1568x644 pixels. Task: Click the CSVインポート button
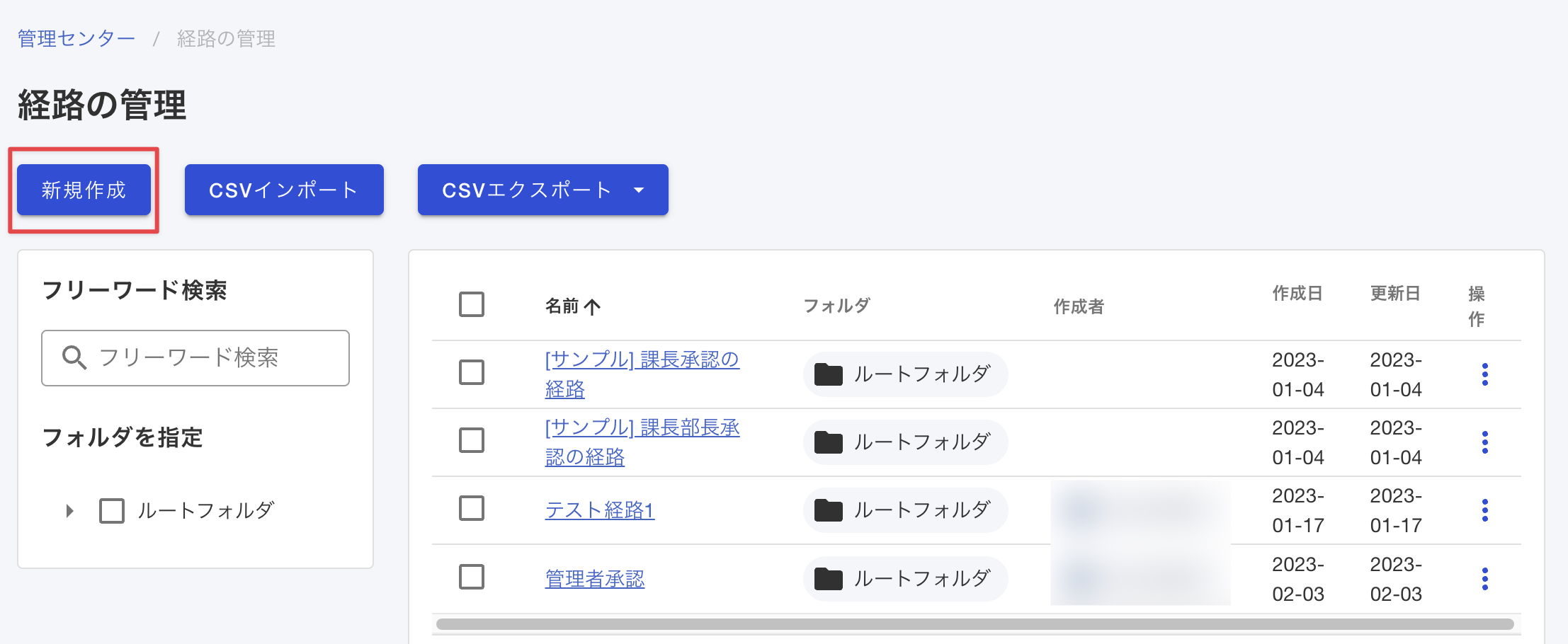pyautogui.click(x=283, y=189)
